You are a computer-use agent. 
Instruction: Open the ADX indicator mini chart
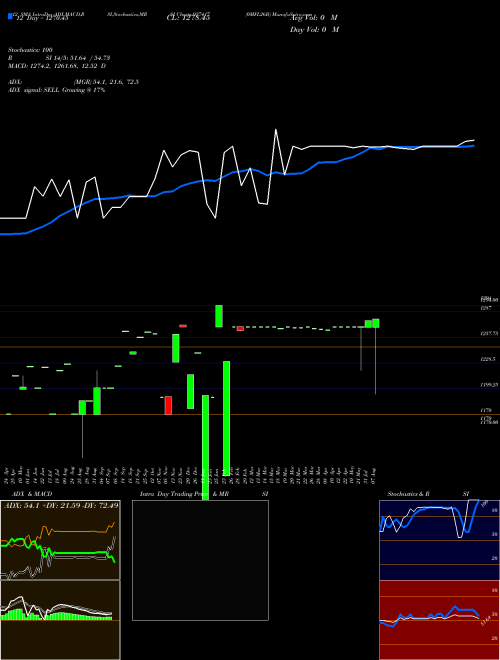pos(60,540)
